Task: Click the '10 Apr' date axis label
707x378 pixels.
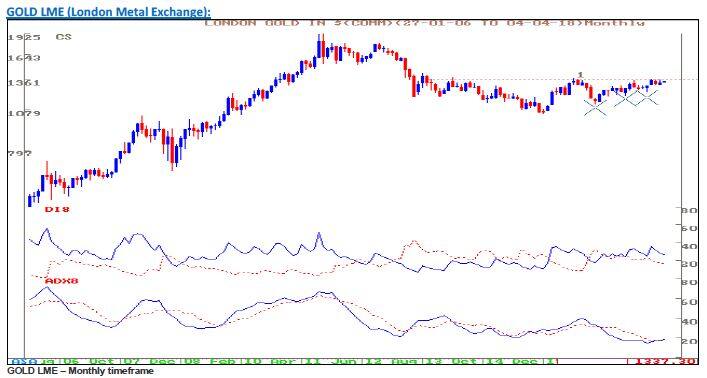Action: [272, 362]
